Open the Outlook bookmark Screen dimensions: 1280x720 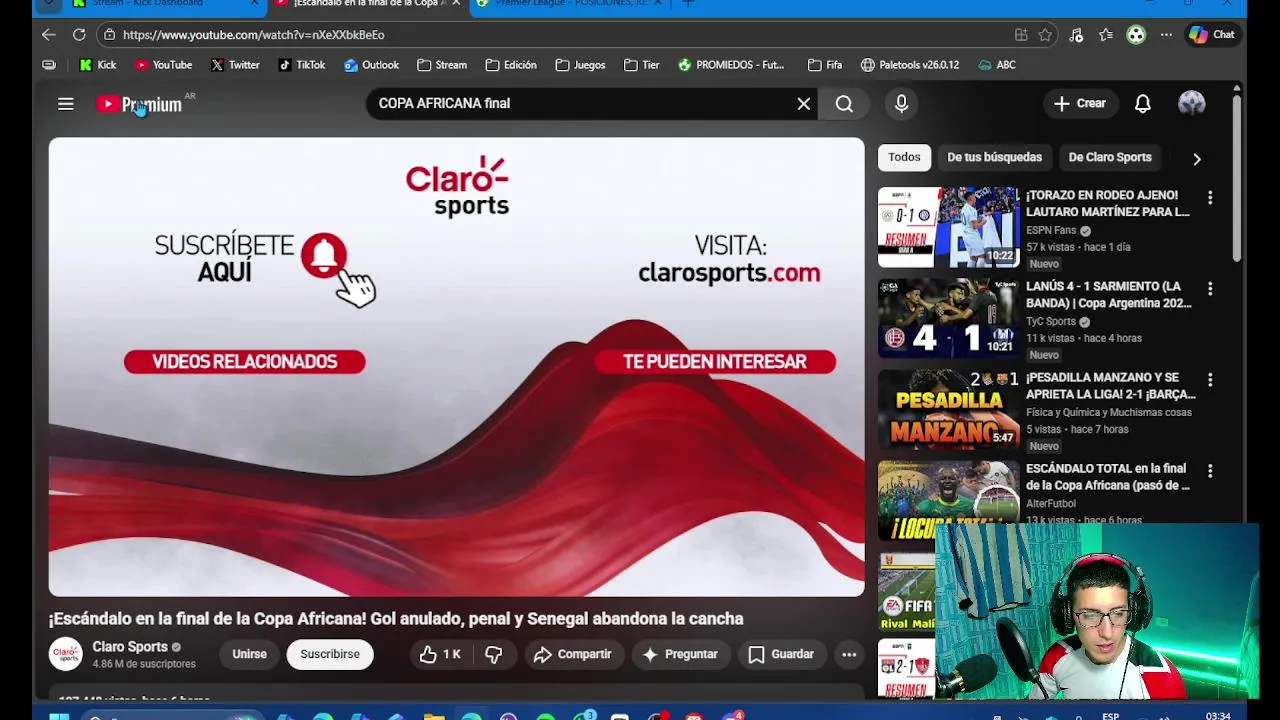[371, 65]
